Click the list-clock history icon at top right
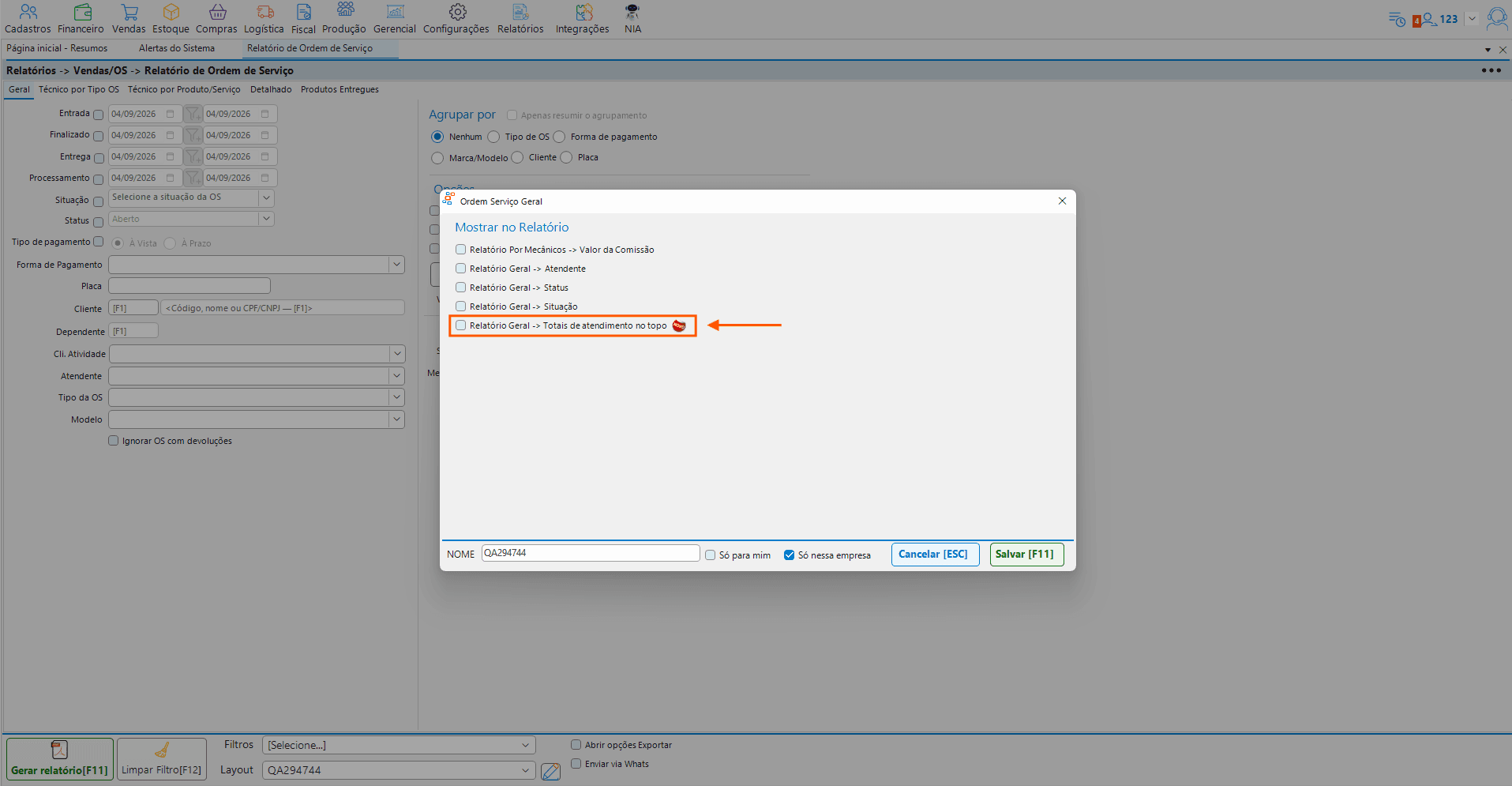The image size is (1512, 786). point(1397,19)
